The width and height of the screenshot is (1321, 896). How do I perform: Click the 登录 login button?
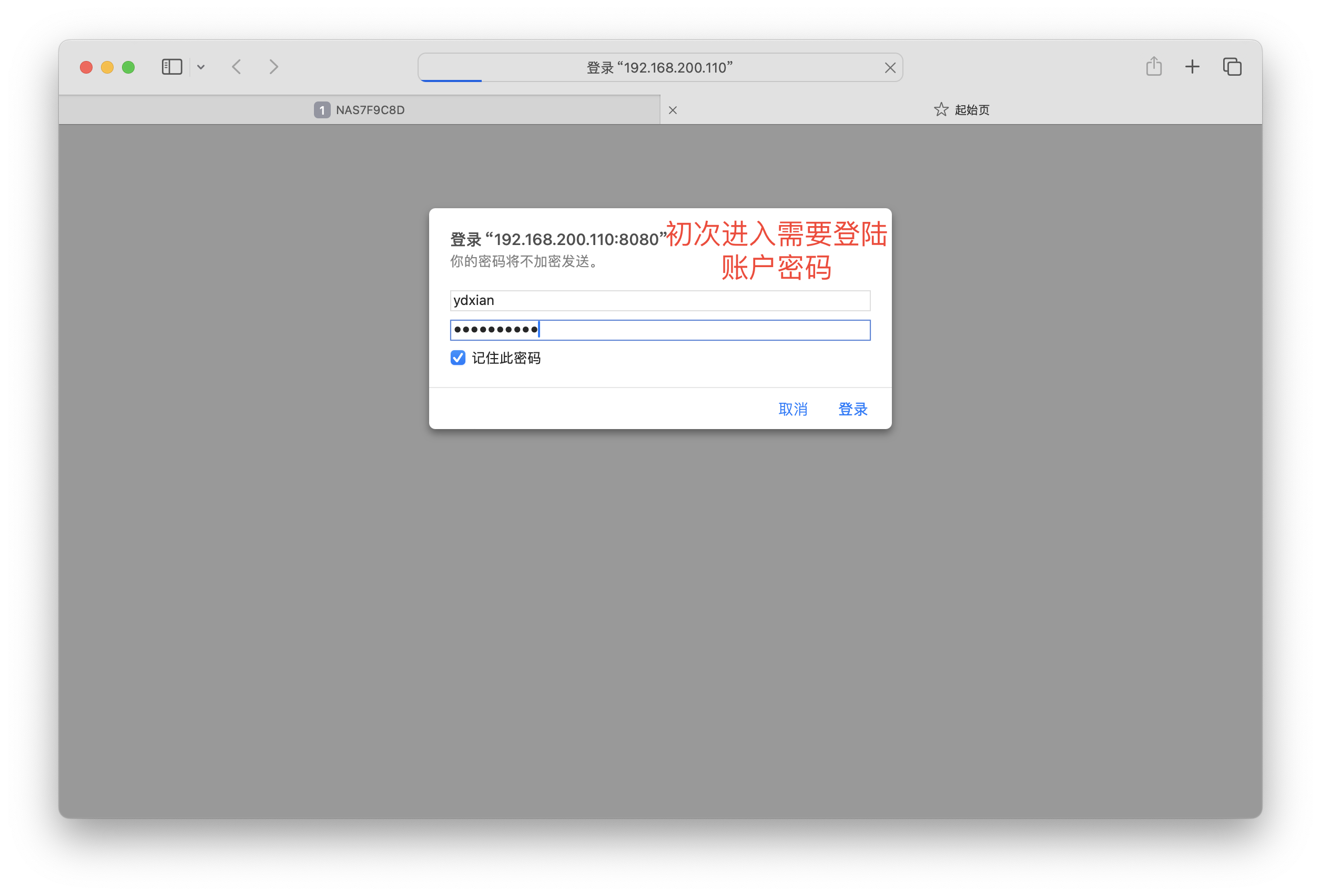[x=852, y=409]
